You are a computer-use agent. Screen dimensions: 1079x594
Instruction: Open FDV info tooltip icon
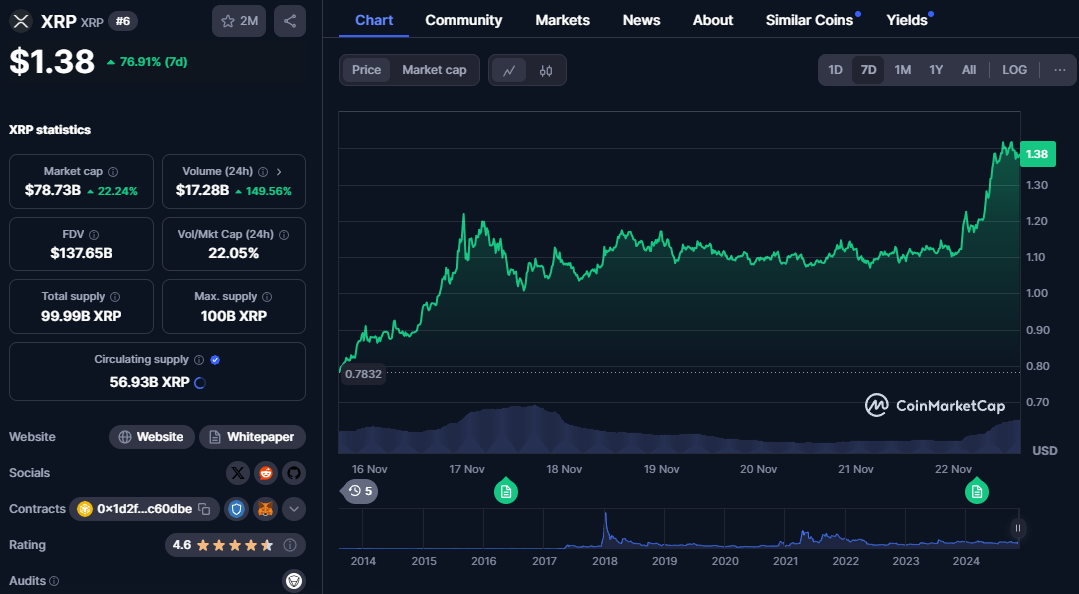click(94, 235)
